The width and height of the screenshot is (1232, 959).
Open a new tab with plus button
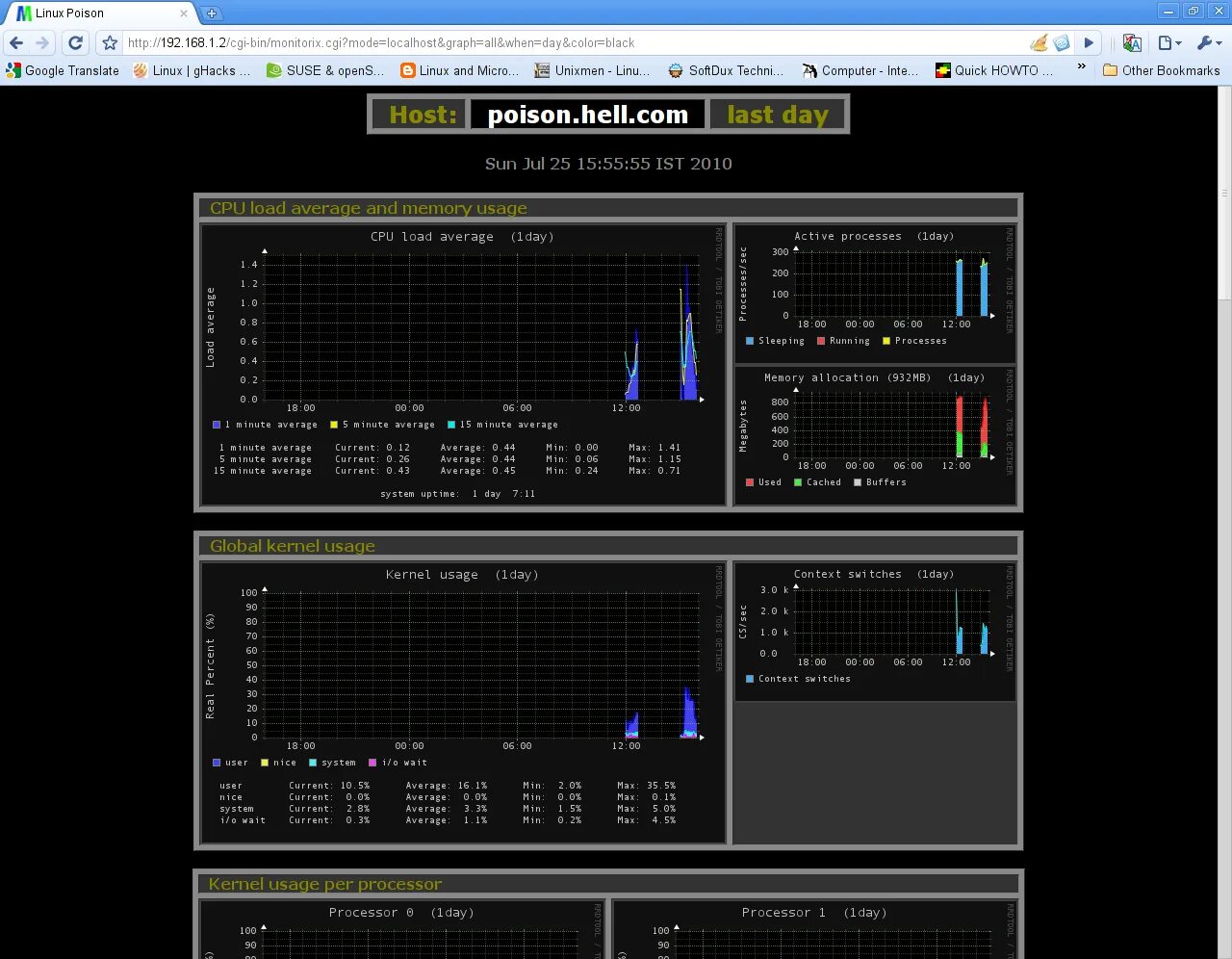click(x=212, y=13)
